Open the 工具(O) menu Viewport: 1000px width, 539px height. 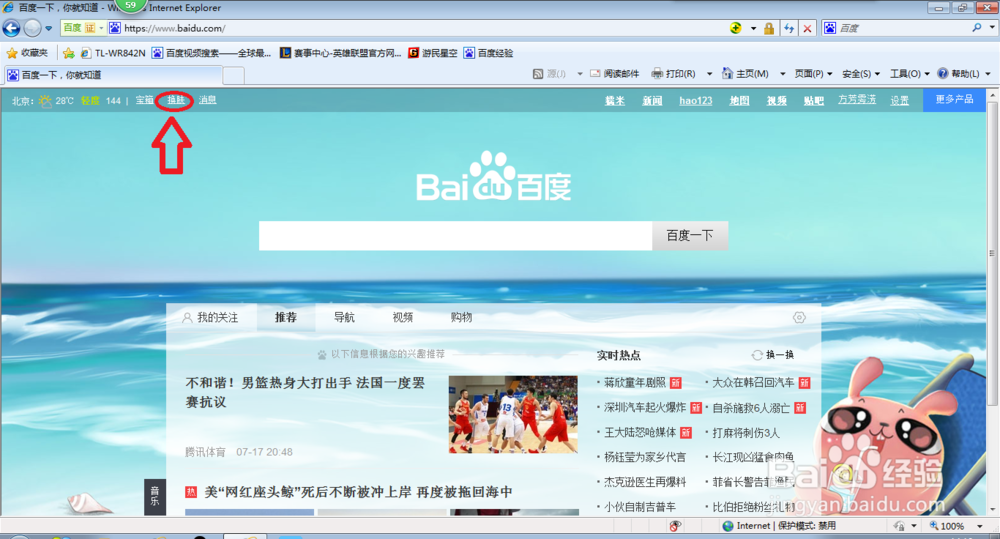pos(909,74)
